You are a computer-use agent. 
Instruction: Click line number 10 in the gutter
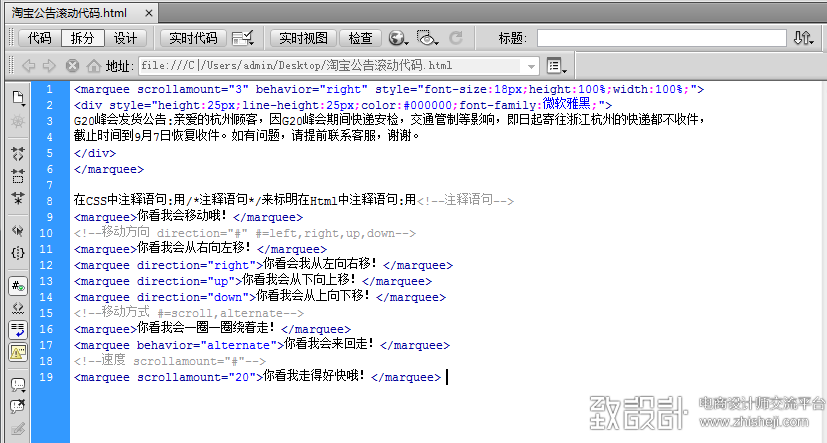[46, 233]
